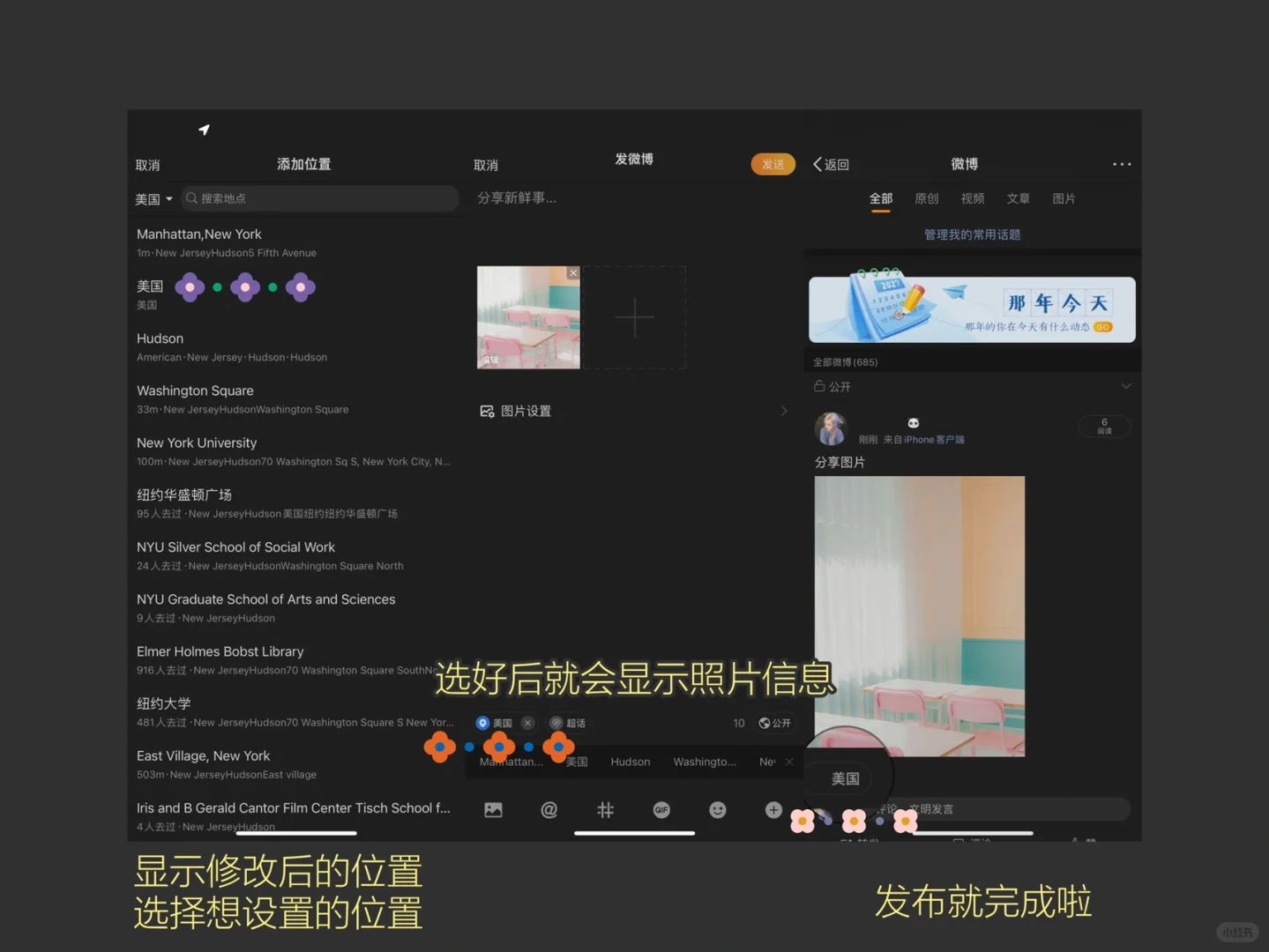Switch to the 原创 tab
This screenshot has width=1269, height=952.
pyautogui.click(x=926, y=198)
